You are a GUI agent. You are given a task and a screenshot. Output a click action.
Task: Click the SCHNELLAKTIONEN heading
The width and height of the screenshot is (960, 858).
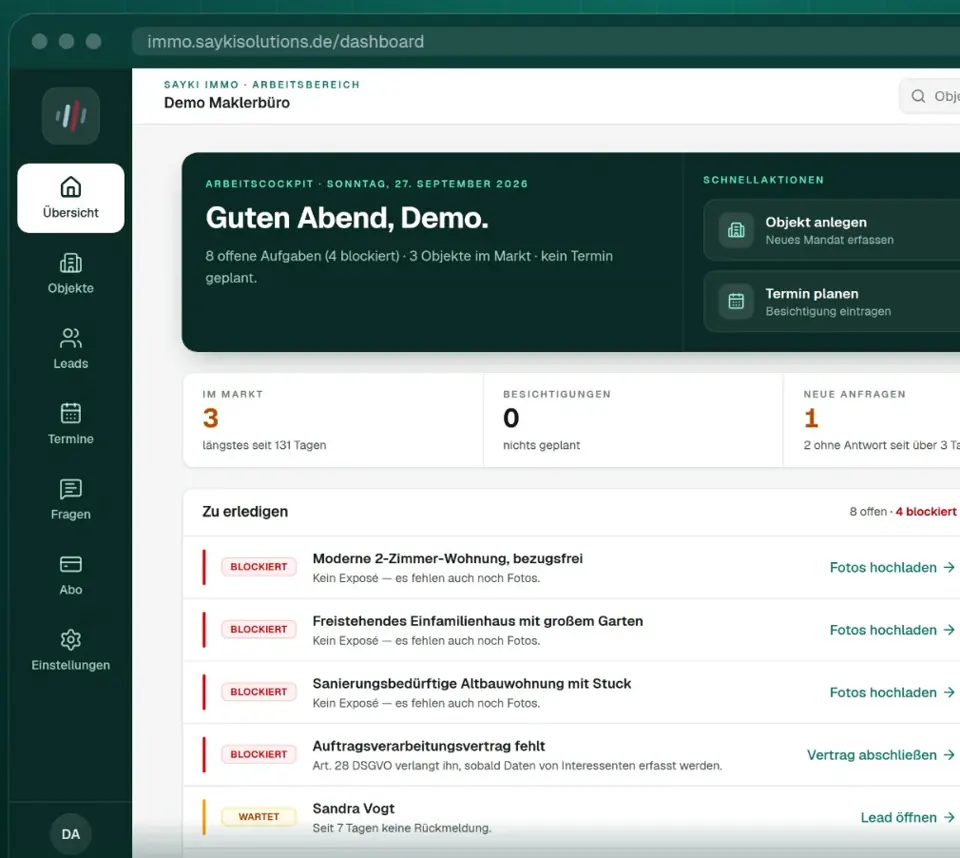[763, 180]
